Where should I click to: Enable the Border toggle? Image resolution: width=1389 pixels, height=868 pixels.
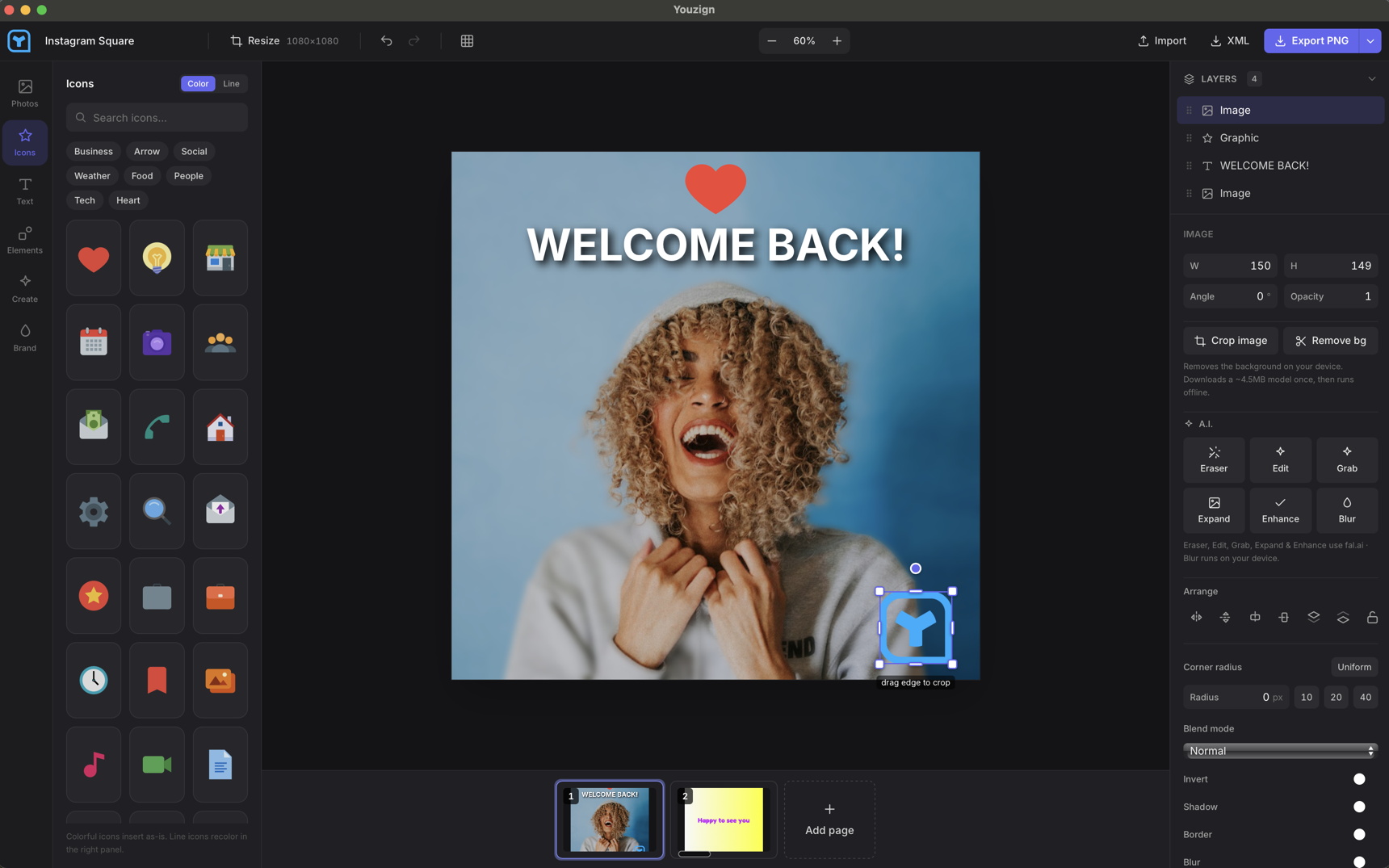(1359, 834)
